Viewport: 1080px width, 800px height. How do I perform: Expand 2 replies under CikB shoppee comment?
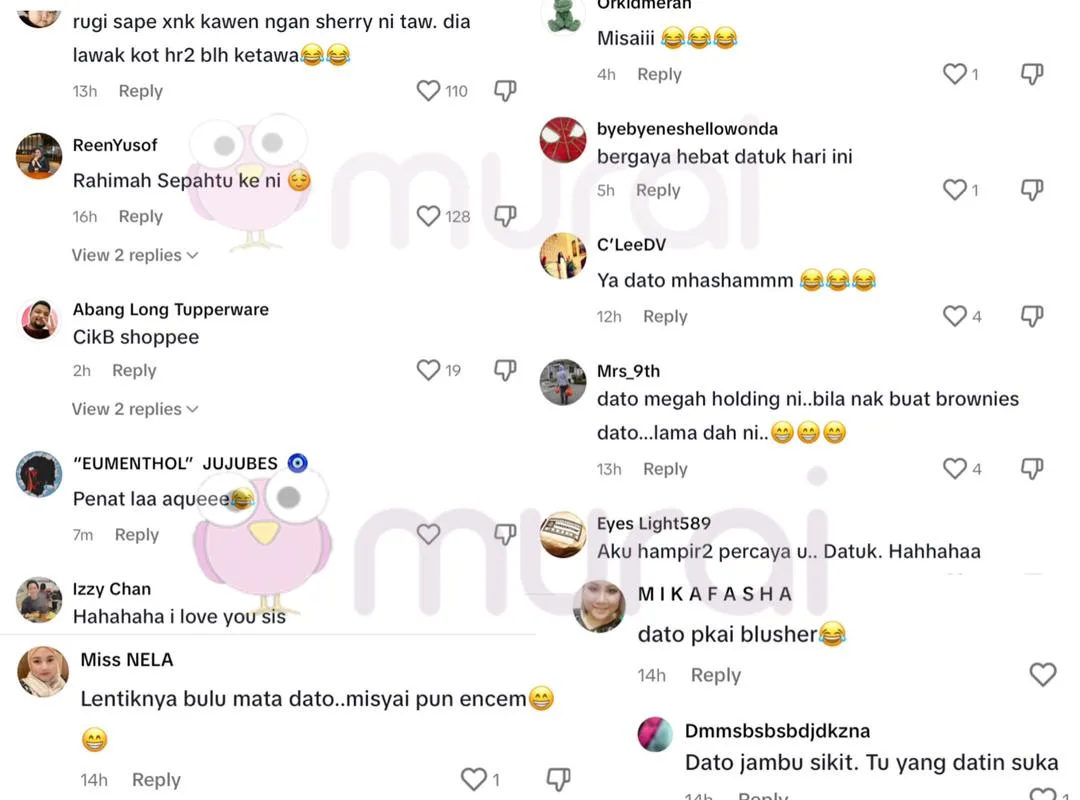click(135, 409)
